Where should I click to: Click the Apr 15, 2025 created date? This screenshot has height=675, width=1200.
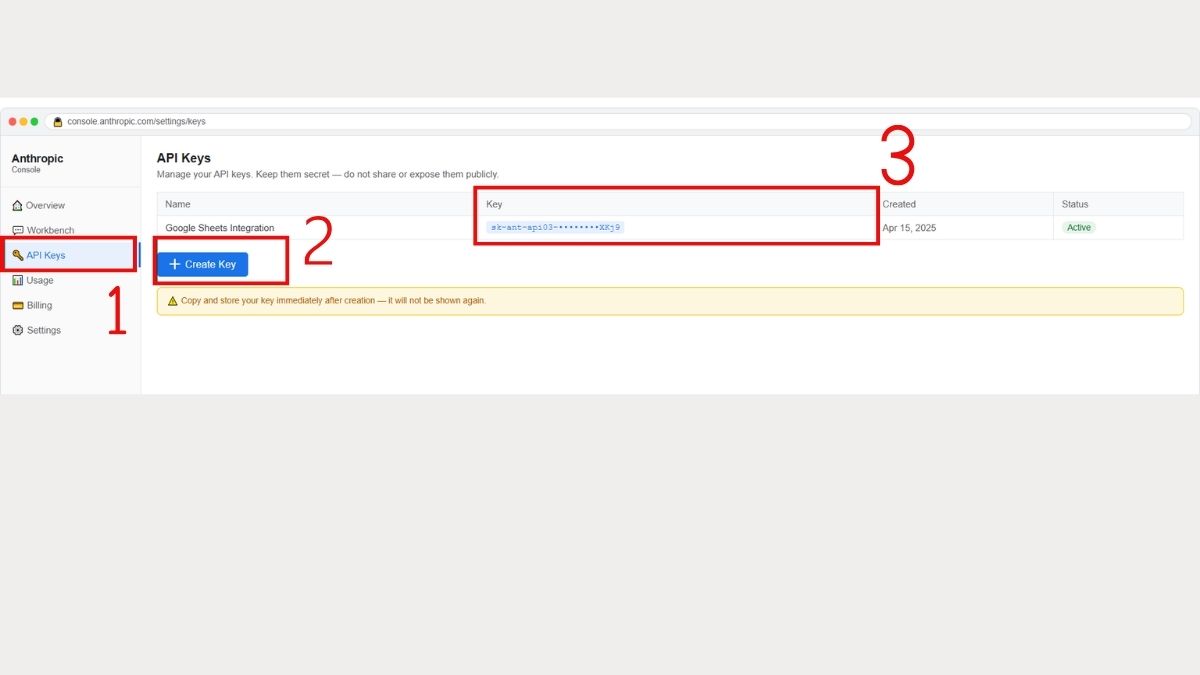click(x=909, y=228)
